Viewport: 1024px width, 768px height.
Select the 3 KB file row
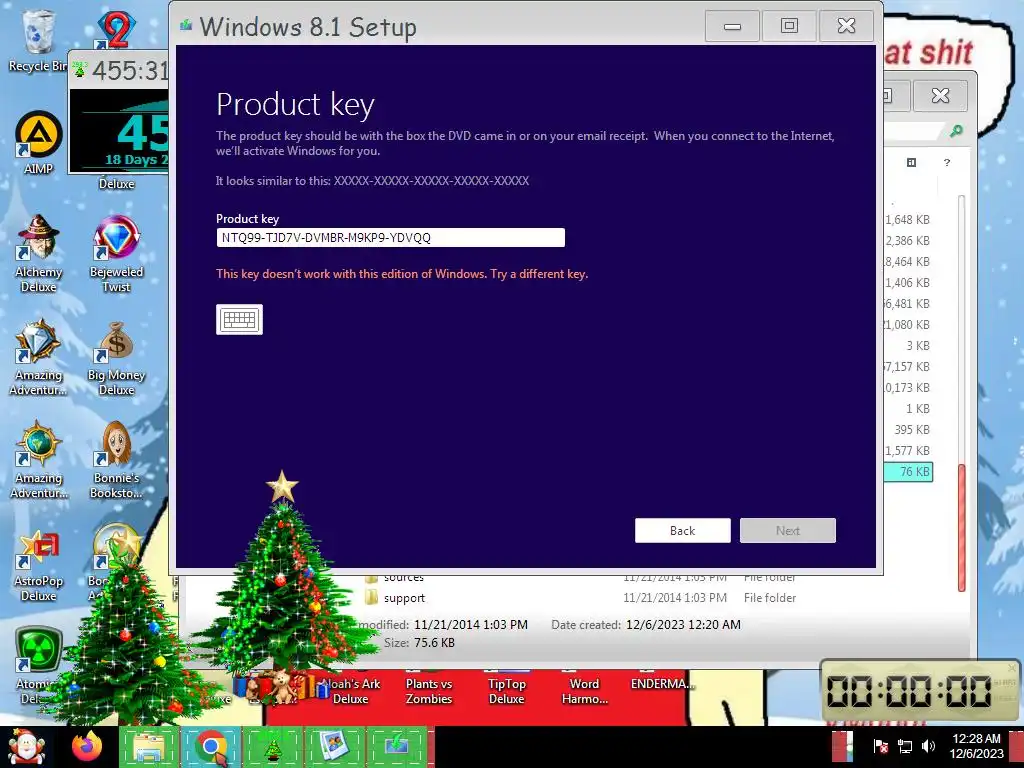(917, 345)
